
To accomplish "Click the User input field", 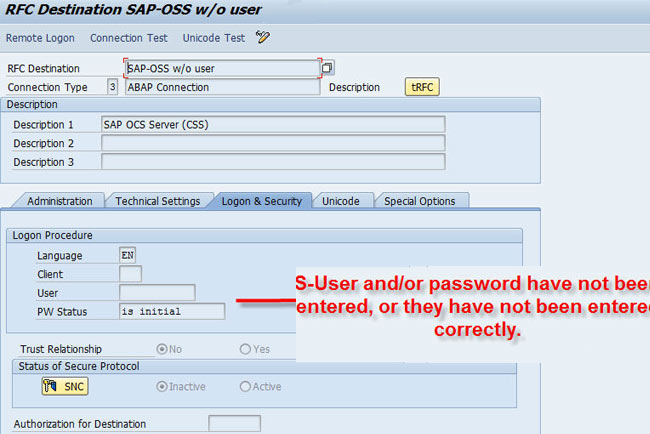I will tap(157, 293).
